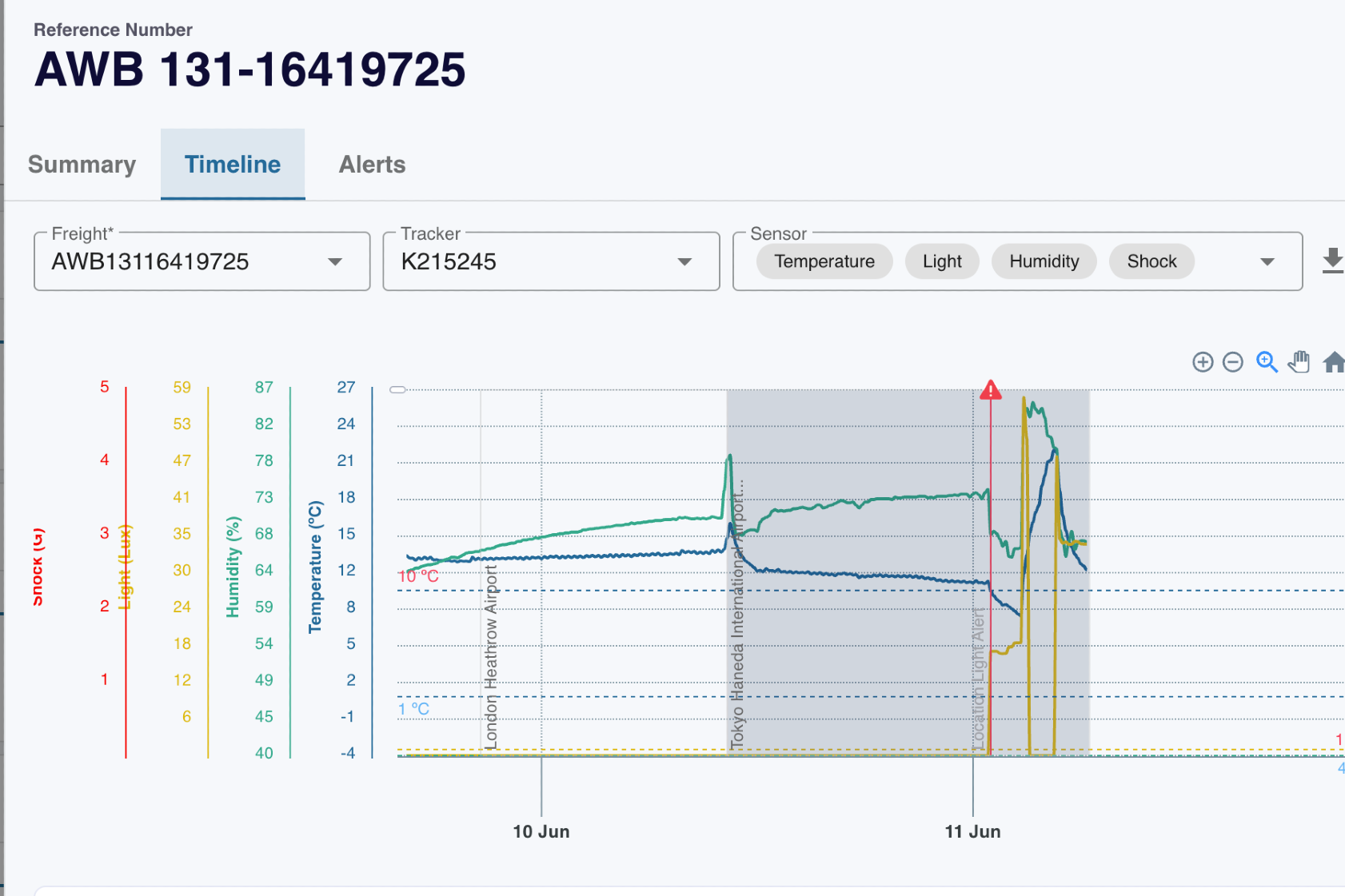Toggle the Light sensor chip

click(x=942, y=261)
